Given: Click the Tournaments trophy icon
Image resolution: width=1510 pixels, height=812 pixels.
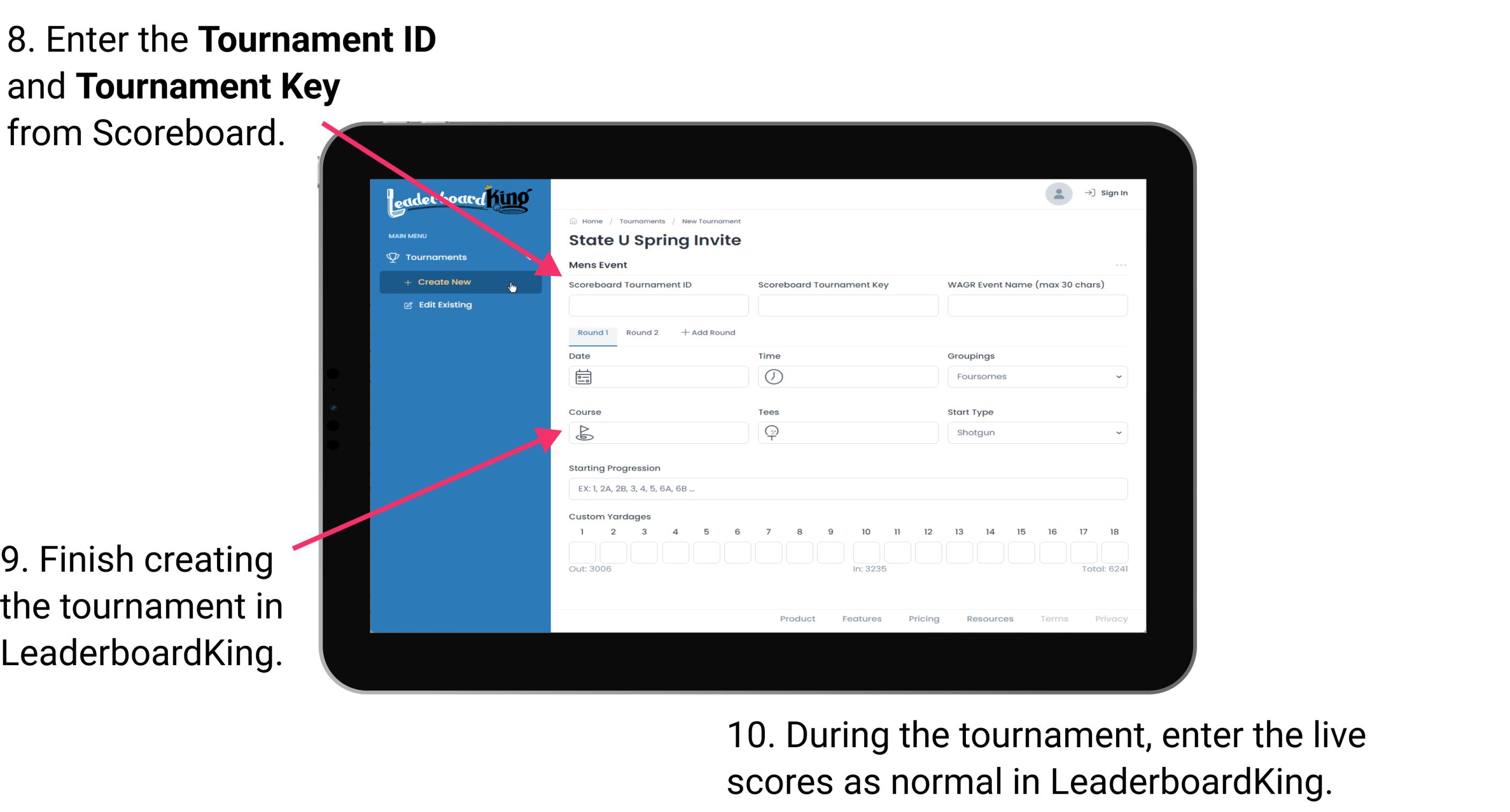Looking at the screenshot, I should [x=392, y=256].
